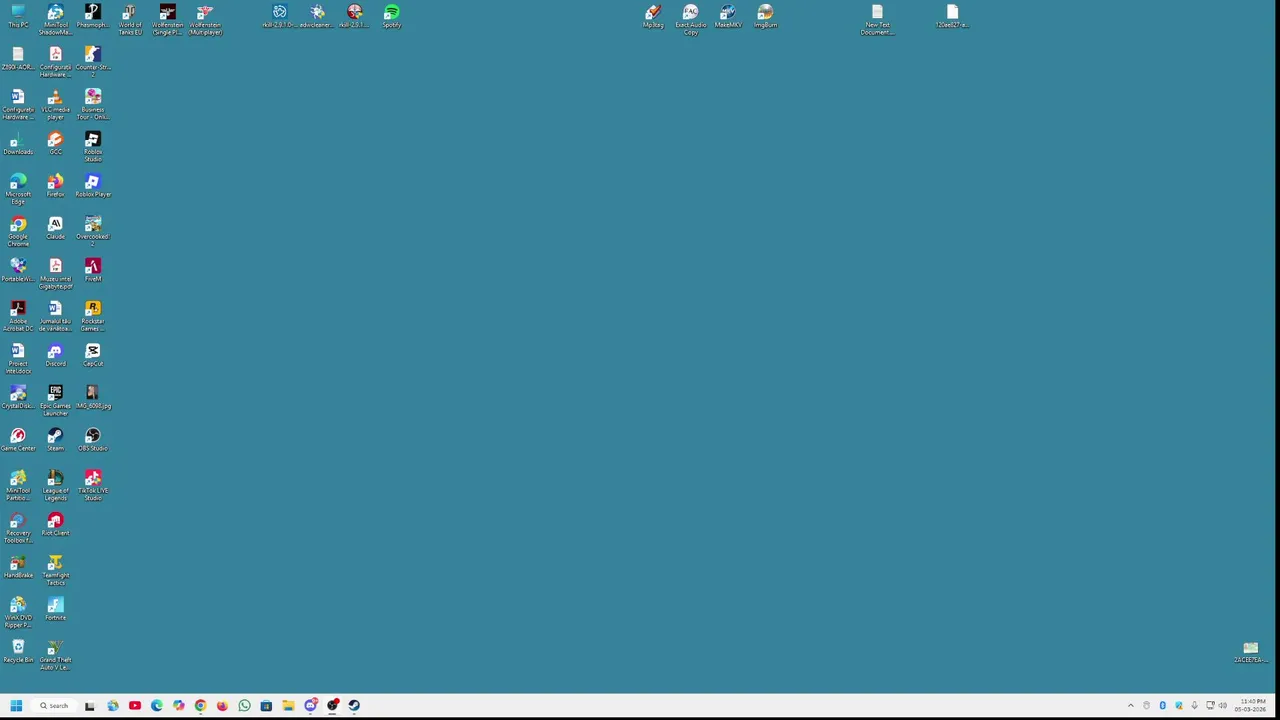Open WhatsApp from the taskbar
Viewport: 1280px width, 720px height.
click(x=244, y=706)
